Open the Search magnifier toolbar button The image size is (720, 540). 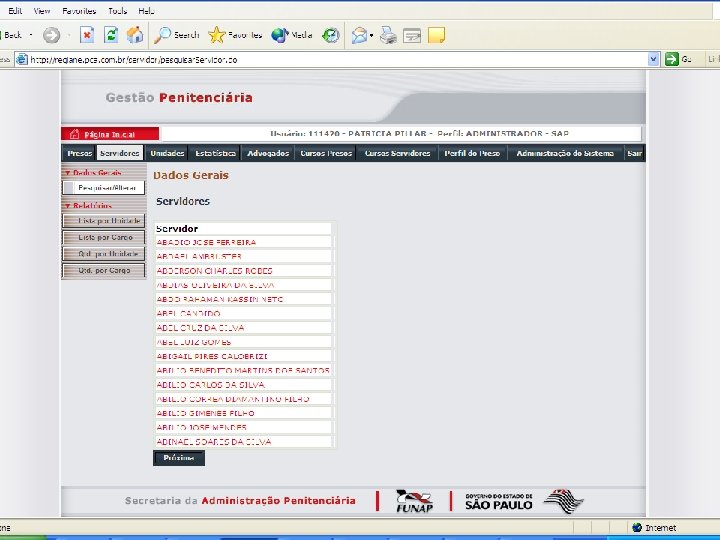pyautogui.click(x=176, y=35)
